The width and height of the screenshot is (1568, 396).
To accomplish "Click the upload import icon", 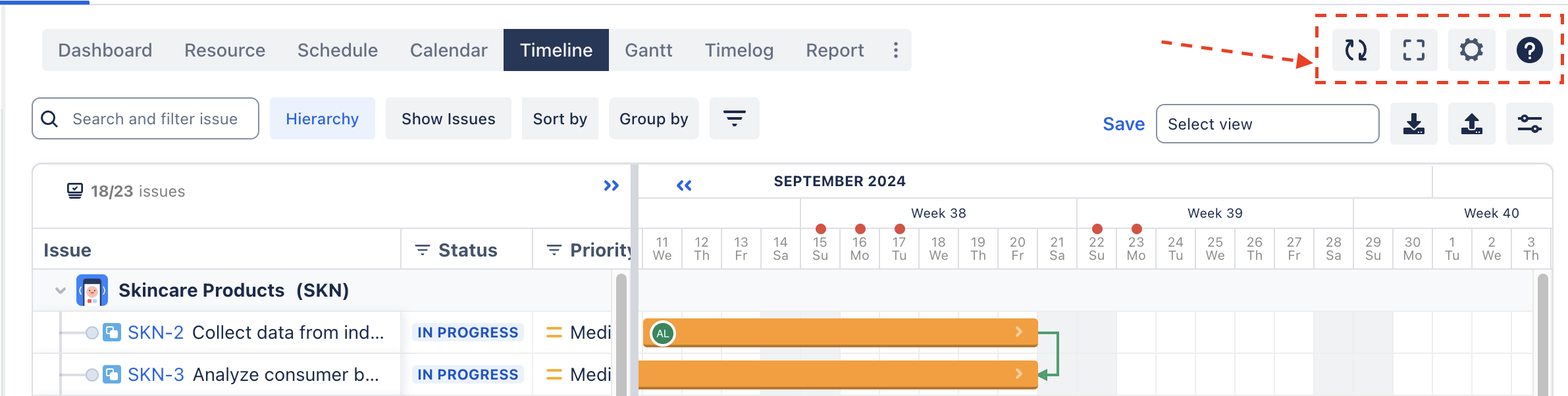I will (x=1471, y=124).
